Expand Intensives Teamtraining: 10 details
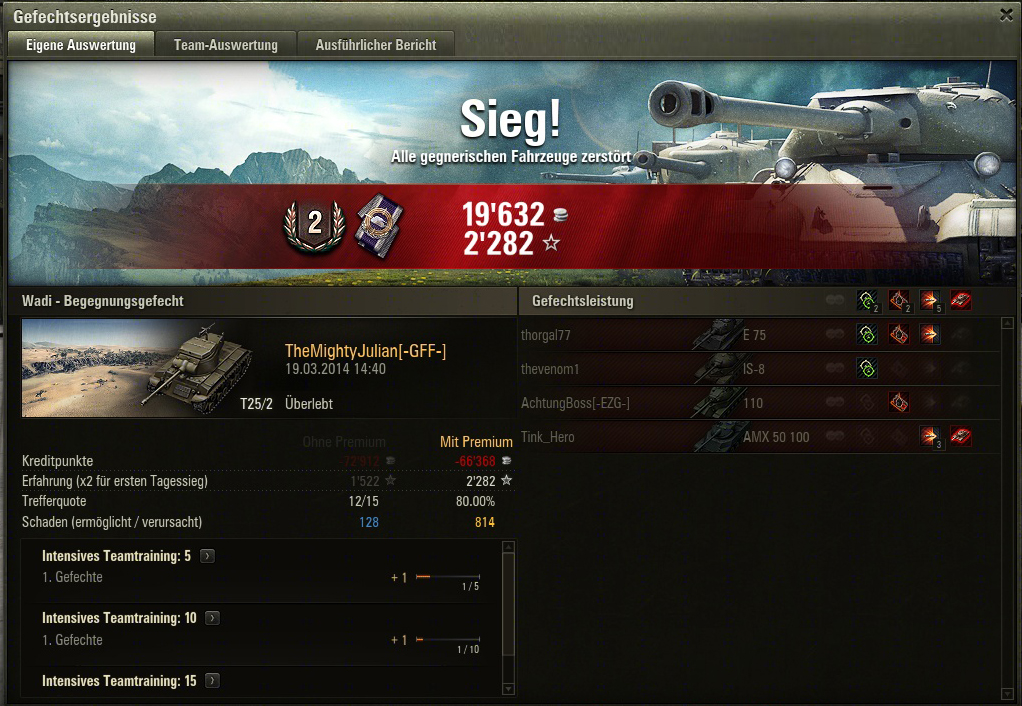This screenshot has width=1022, height=706. coord(212,618)
